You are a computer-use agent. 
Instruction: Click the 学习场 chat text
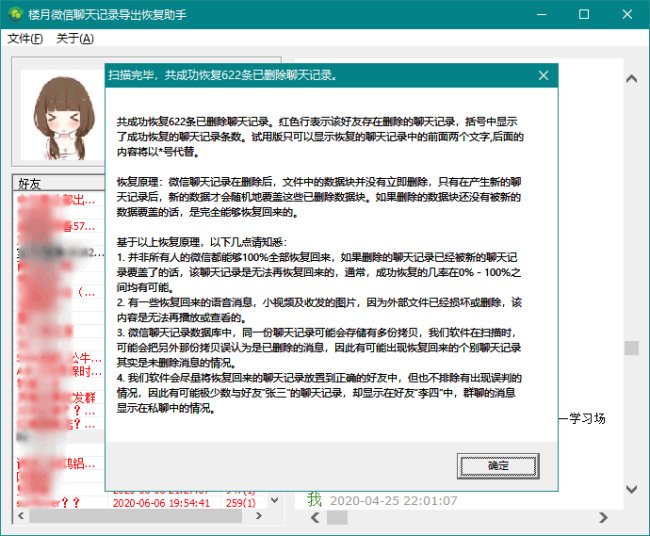click(587, 418)
